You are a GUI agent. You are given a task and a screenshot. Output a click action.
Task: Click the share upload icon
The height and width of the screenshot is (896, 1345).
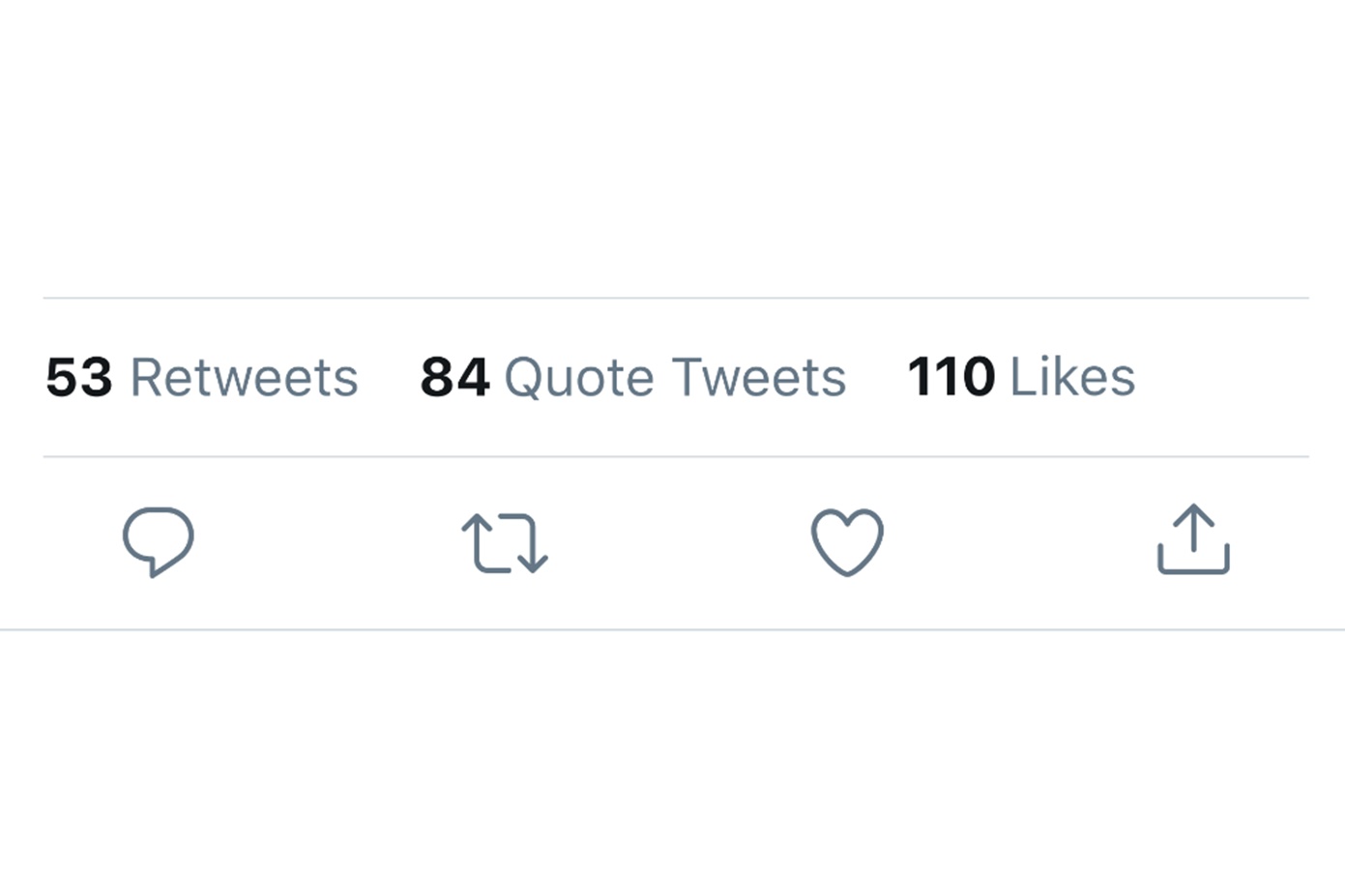(1193, 540)
